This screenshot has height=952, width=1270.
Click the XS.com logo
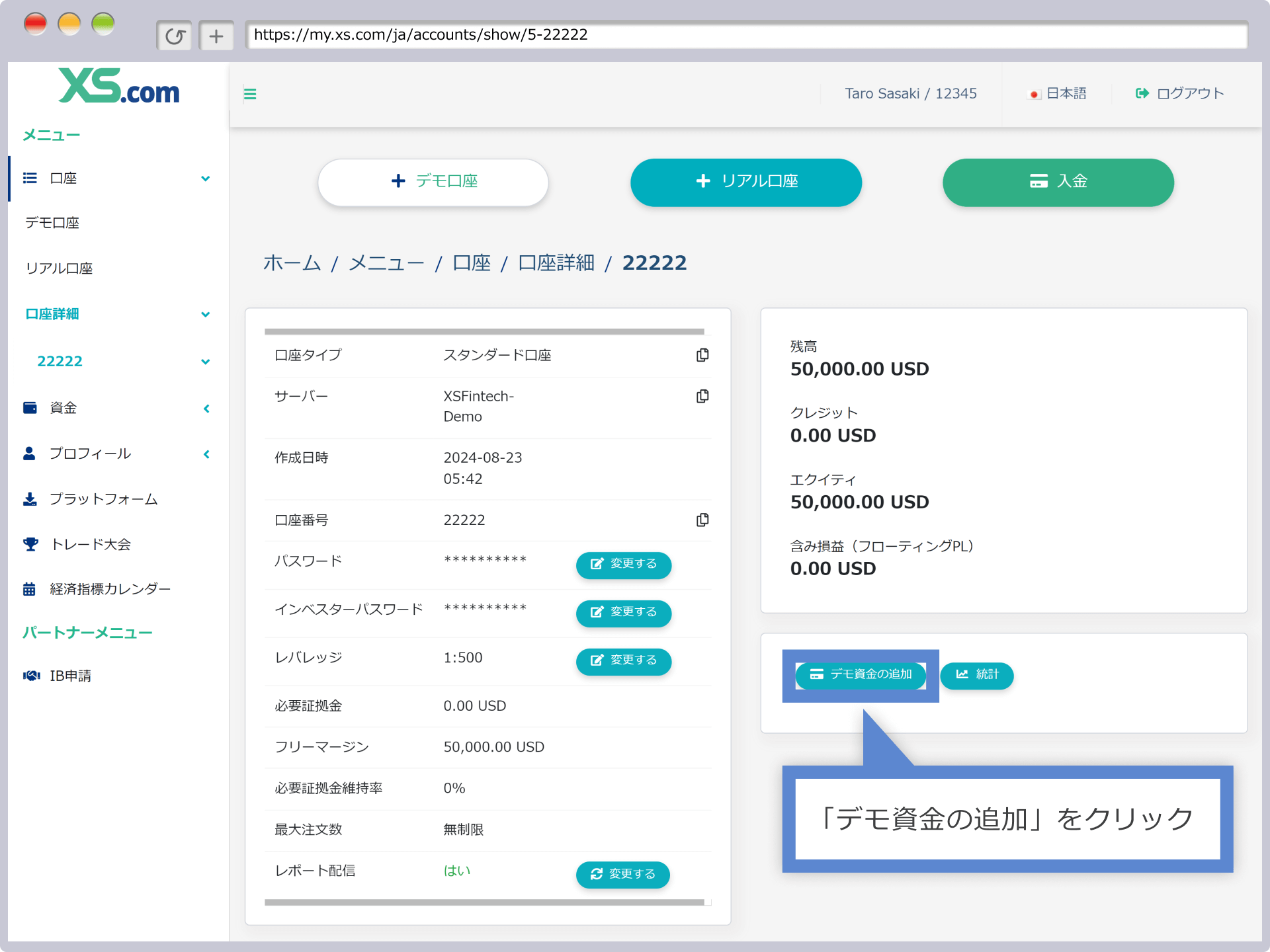click(x=119, y=86)
